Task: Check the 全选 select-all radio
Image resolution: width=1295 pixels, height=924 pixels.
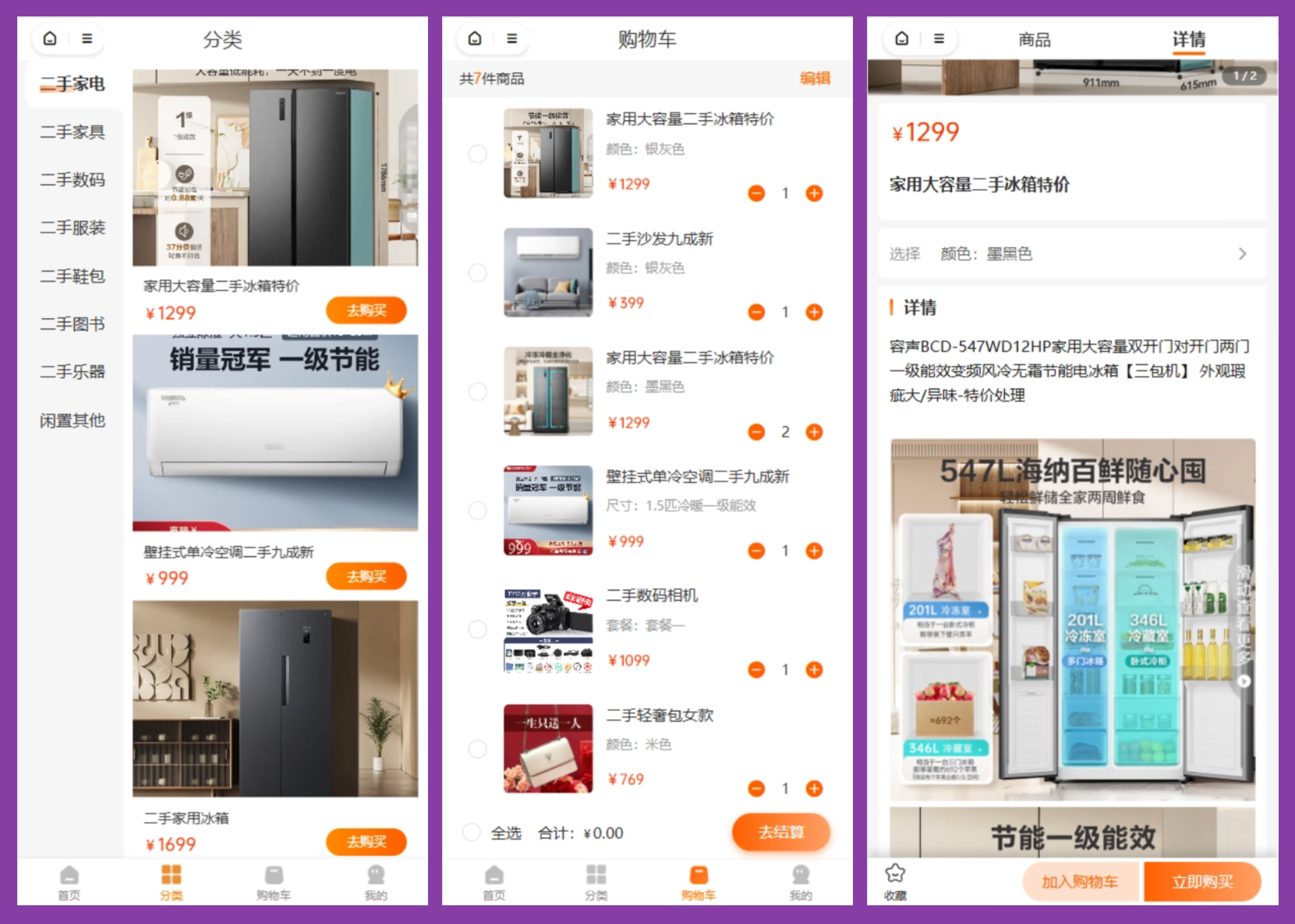Action: (472, 833)
